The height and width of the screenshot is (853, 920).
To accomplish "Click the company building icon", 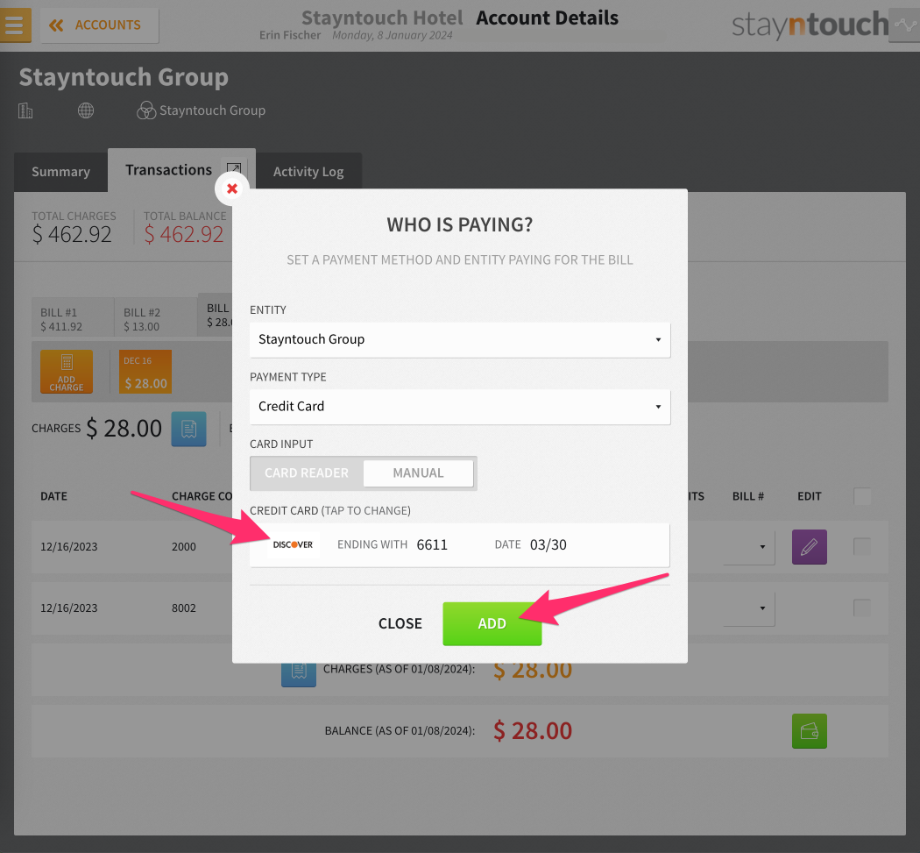I will point(25,110).
